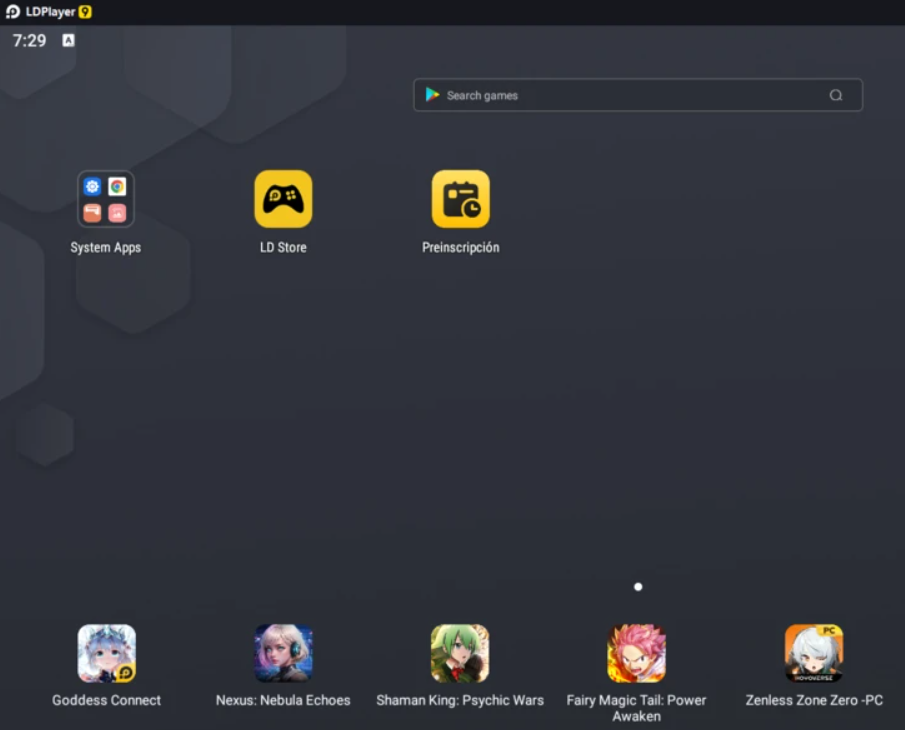Click the pink gallery icon in System Apps folder

[x=117, y=212]
